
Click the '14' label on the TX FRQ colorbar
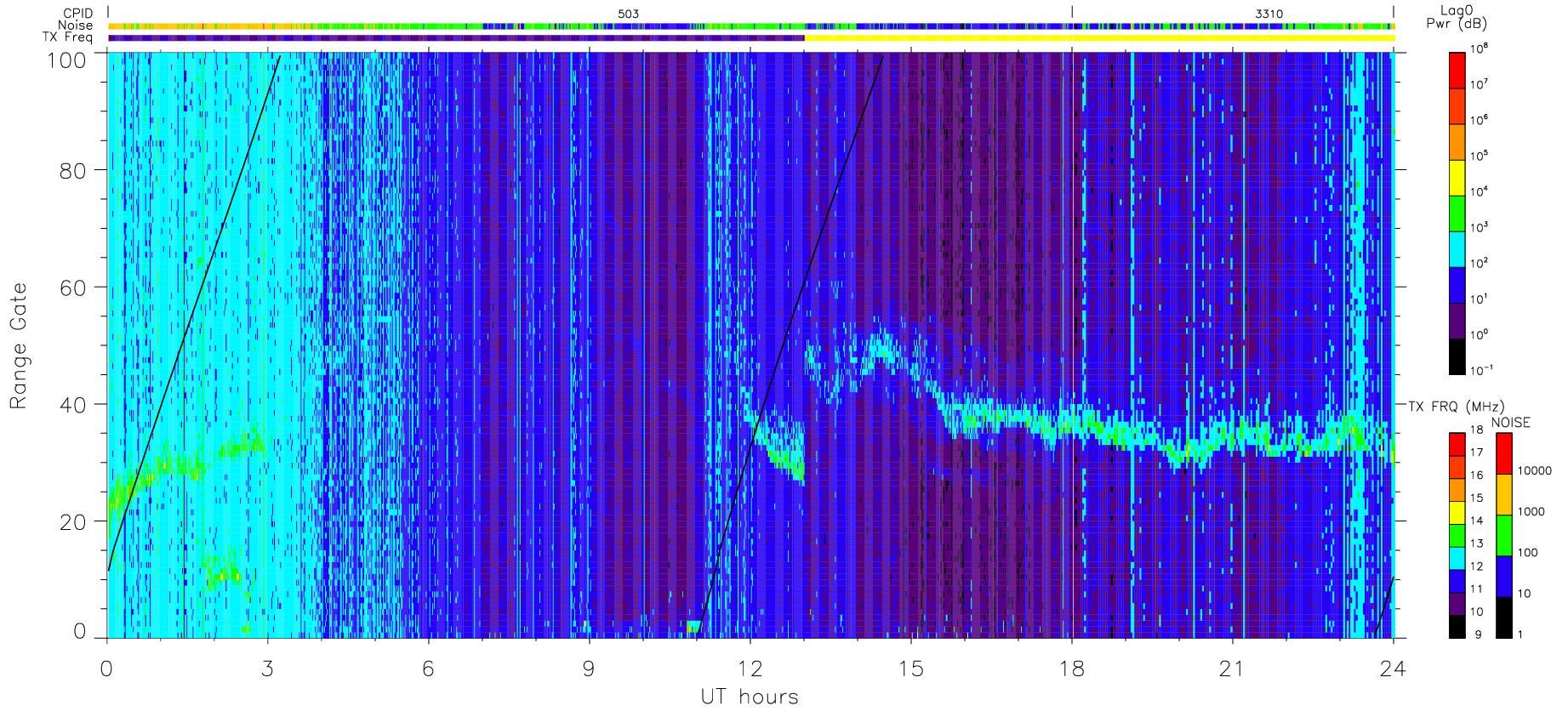point(1476,521)
